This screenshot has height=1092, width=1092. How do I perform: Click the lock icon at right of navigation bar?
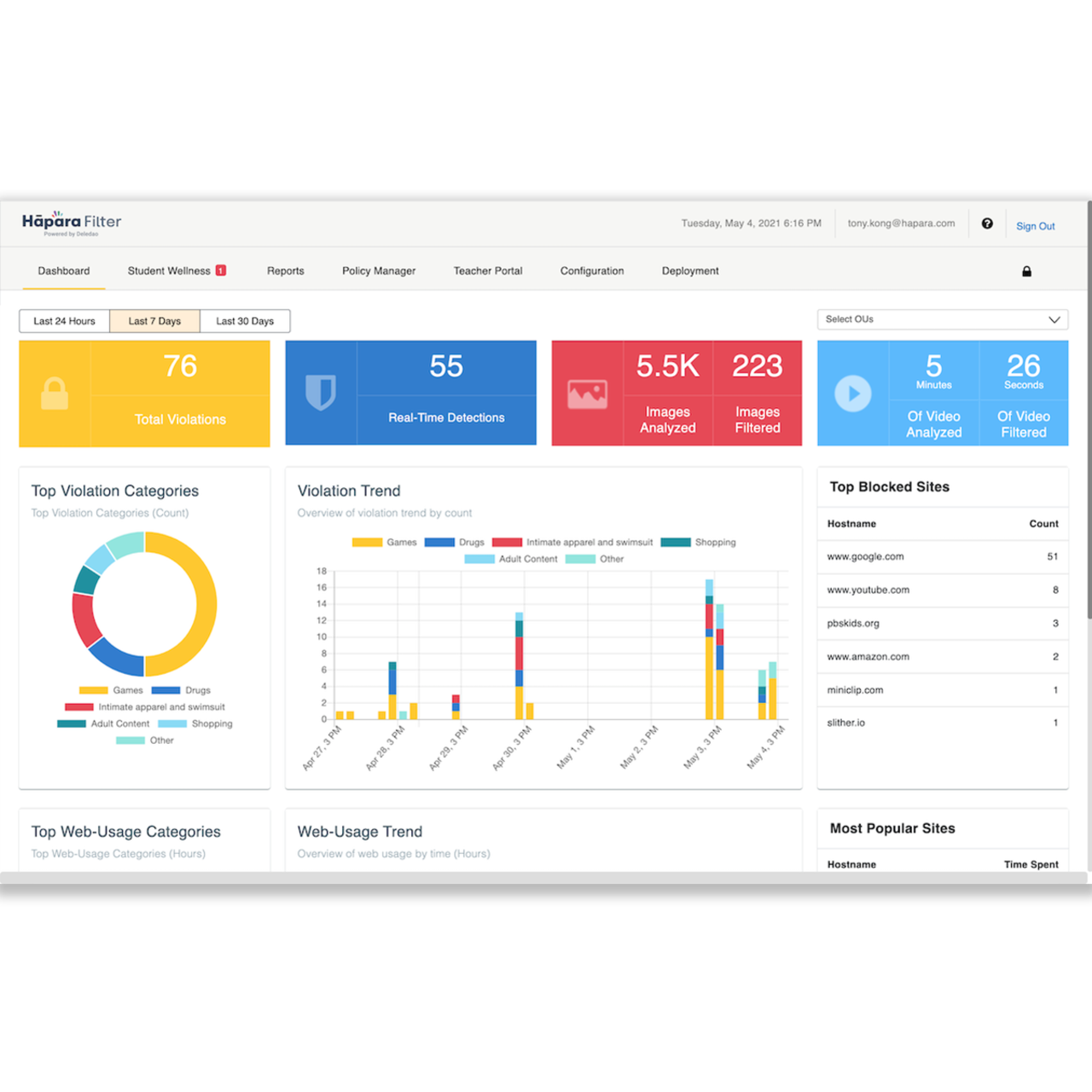[1026, 270]
